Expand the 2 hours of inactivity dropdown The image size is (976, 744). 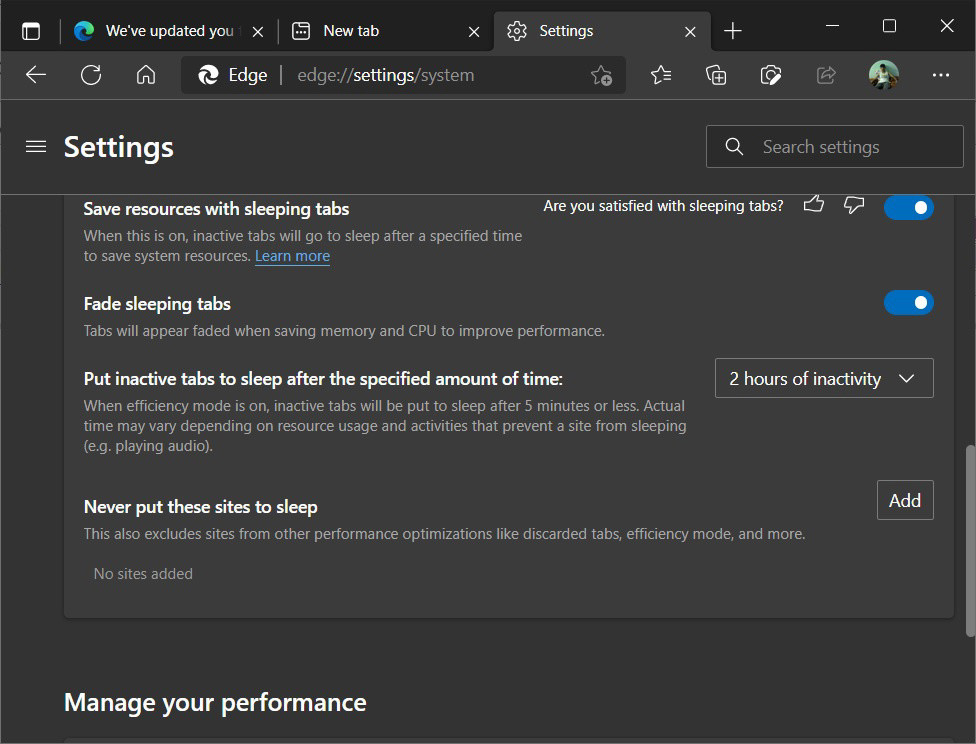click(824, 379)
